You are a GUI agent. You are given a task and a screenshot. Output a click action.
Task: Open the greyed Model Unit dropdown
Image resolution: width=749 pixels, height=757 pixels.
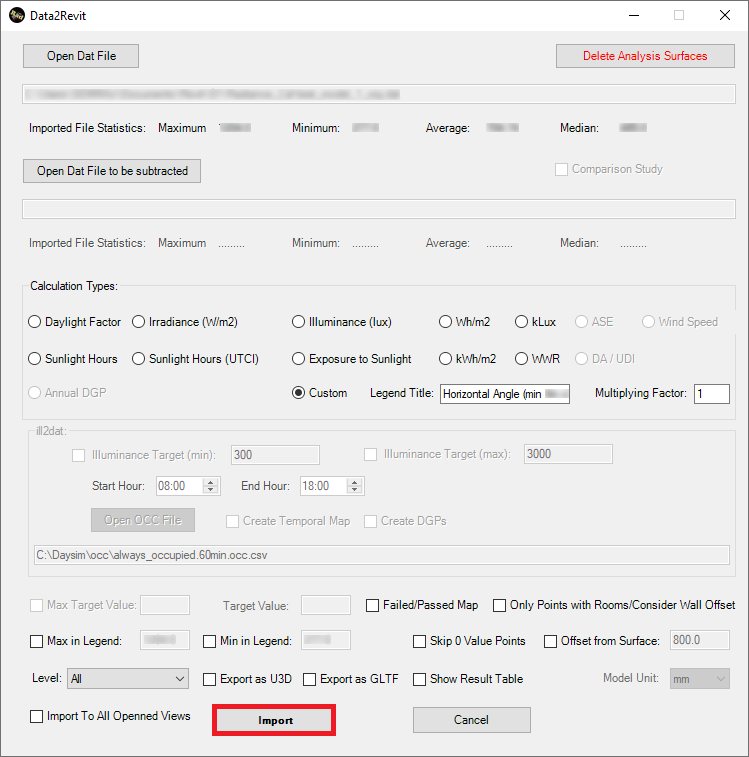pyautogui.click(x=699, y=679)
